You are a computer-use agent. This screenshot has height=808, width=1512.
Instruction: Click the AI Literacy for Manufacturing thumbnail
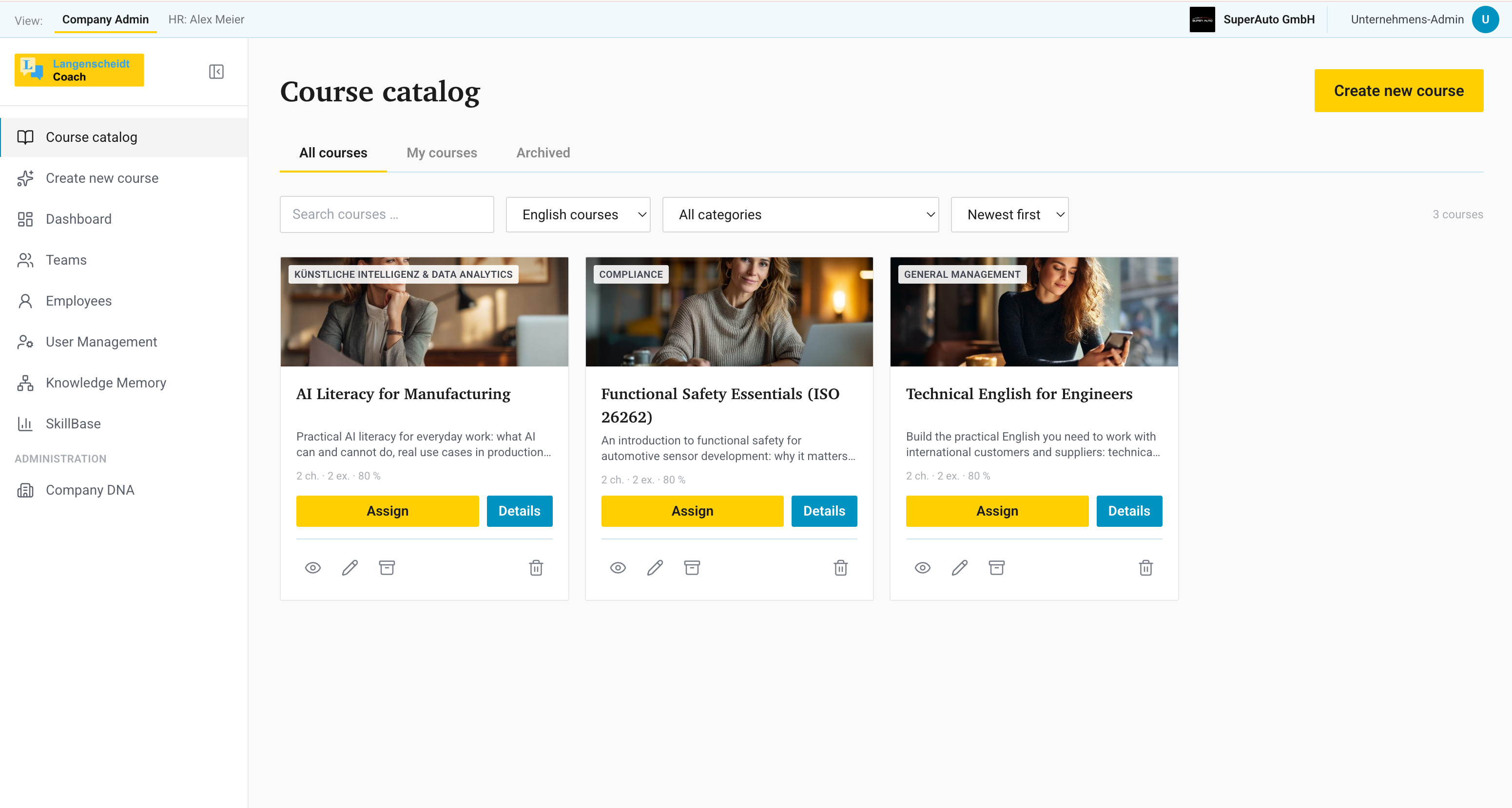tap(425, 311)
